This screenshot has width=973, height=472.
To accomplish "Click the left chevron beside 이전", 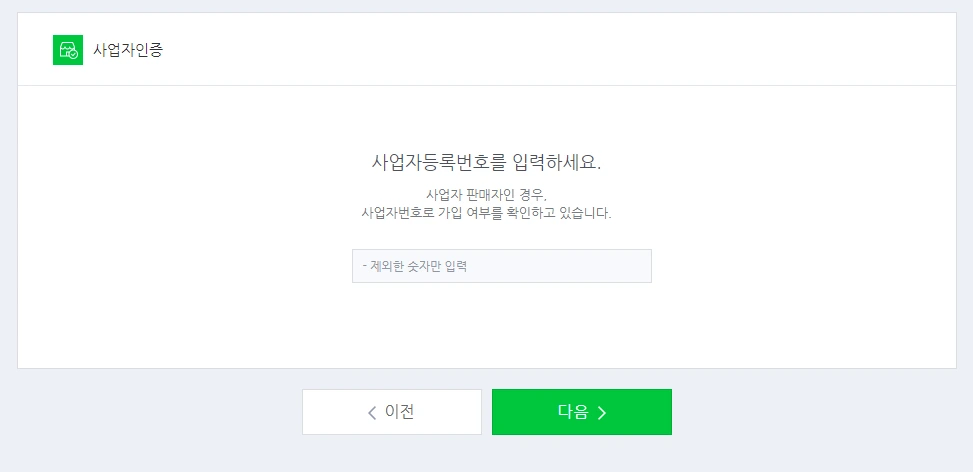I will click(x=372, y=412).
